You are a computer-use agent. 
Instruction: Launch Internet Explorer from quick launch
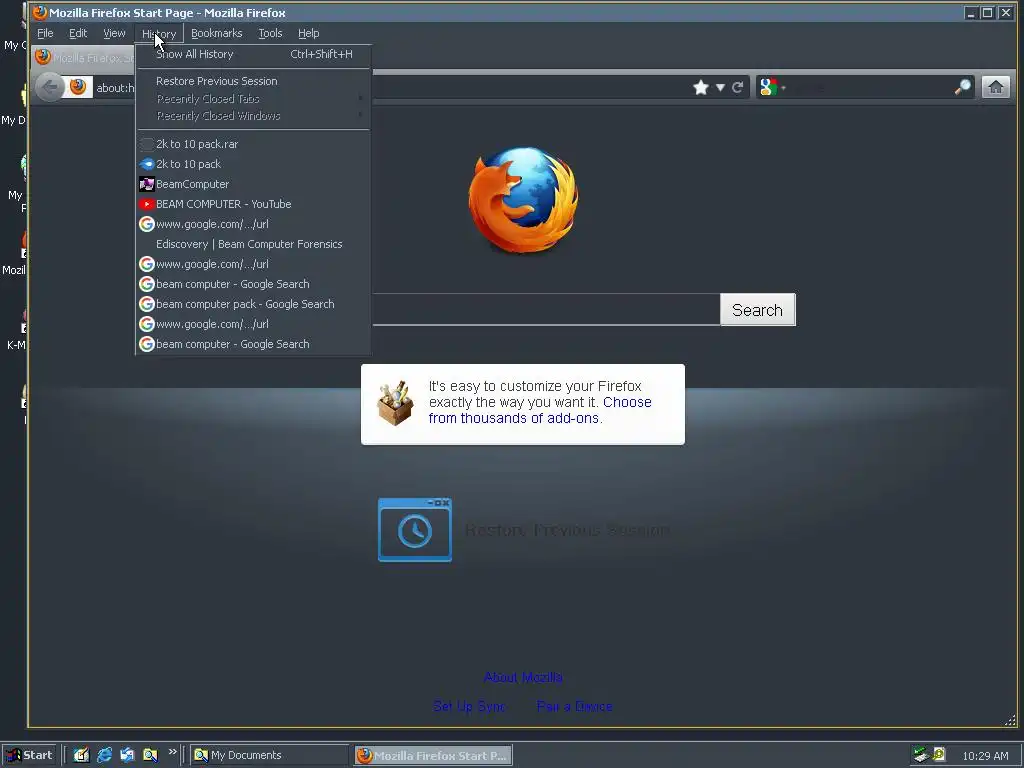(104, 755)
